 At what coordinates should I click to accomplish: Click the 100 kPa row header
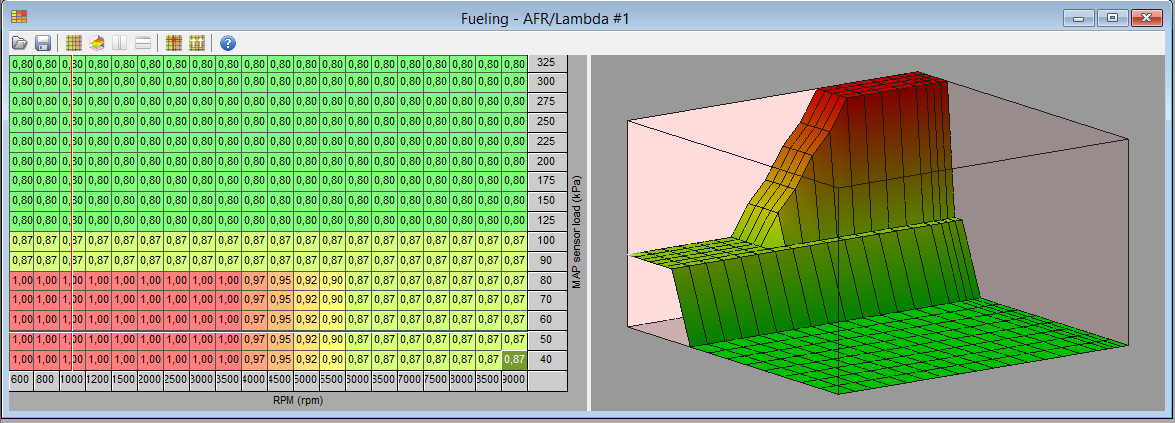546,241
